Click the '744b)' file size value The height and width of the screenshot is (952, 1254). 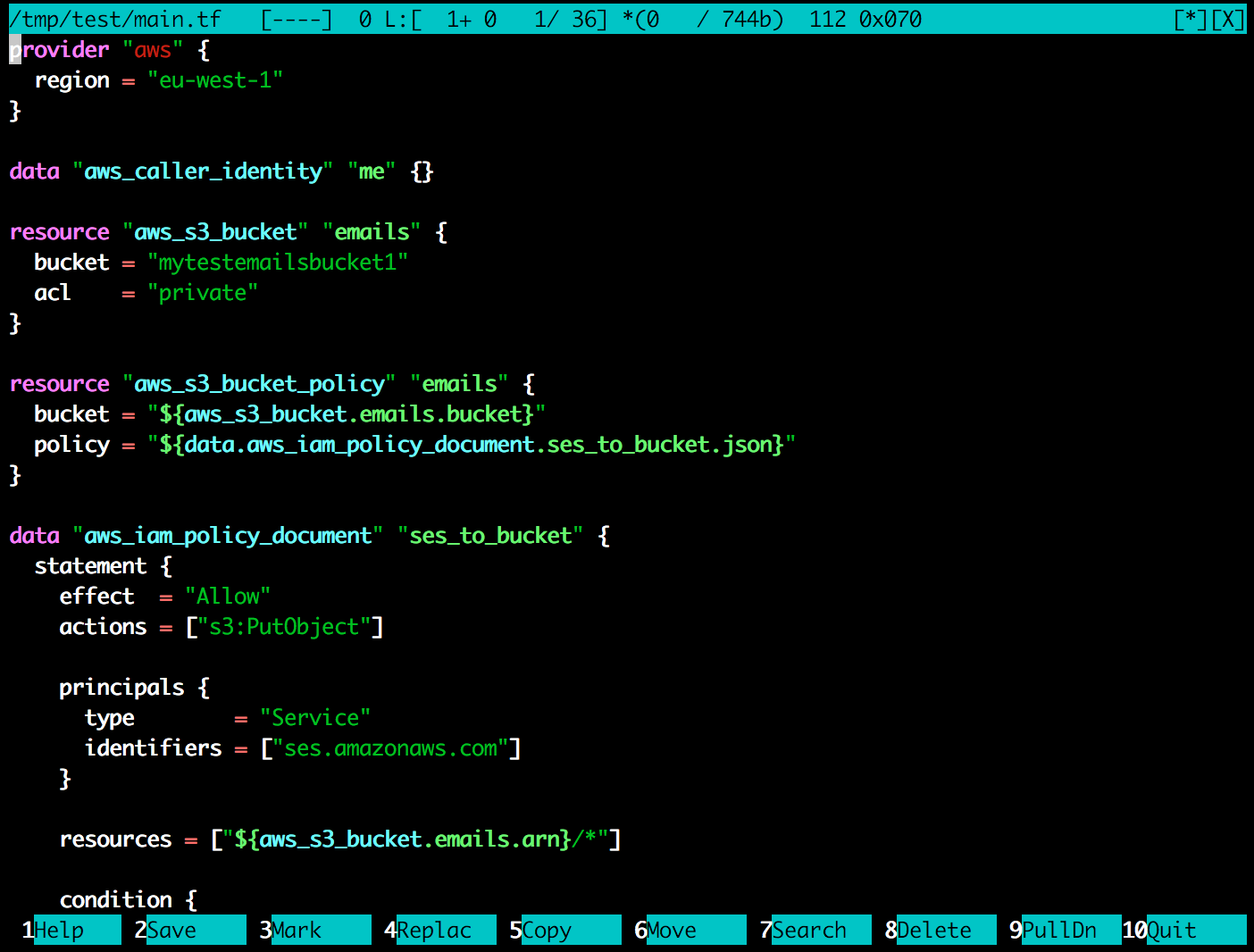[752, 19]
